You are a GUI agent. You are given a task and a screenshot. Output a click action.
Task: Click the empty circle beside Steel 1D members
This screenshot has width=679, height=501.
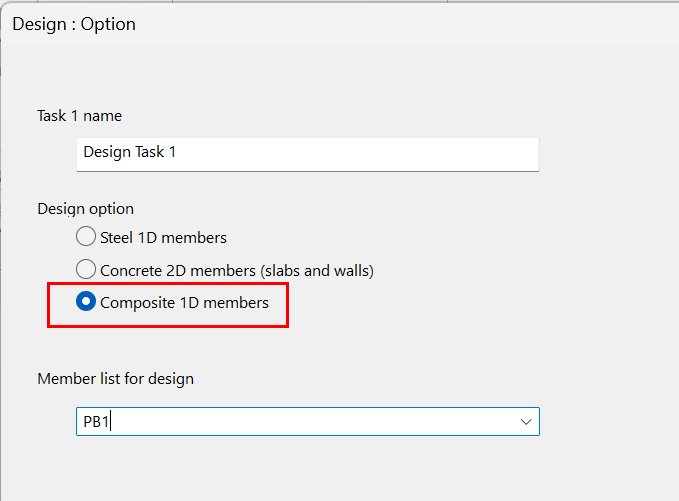pyautogui.click(x=87, y=238)
